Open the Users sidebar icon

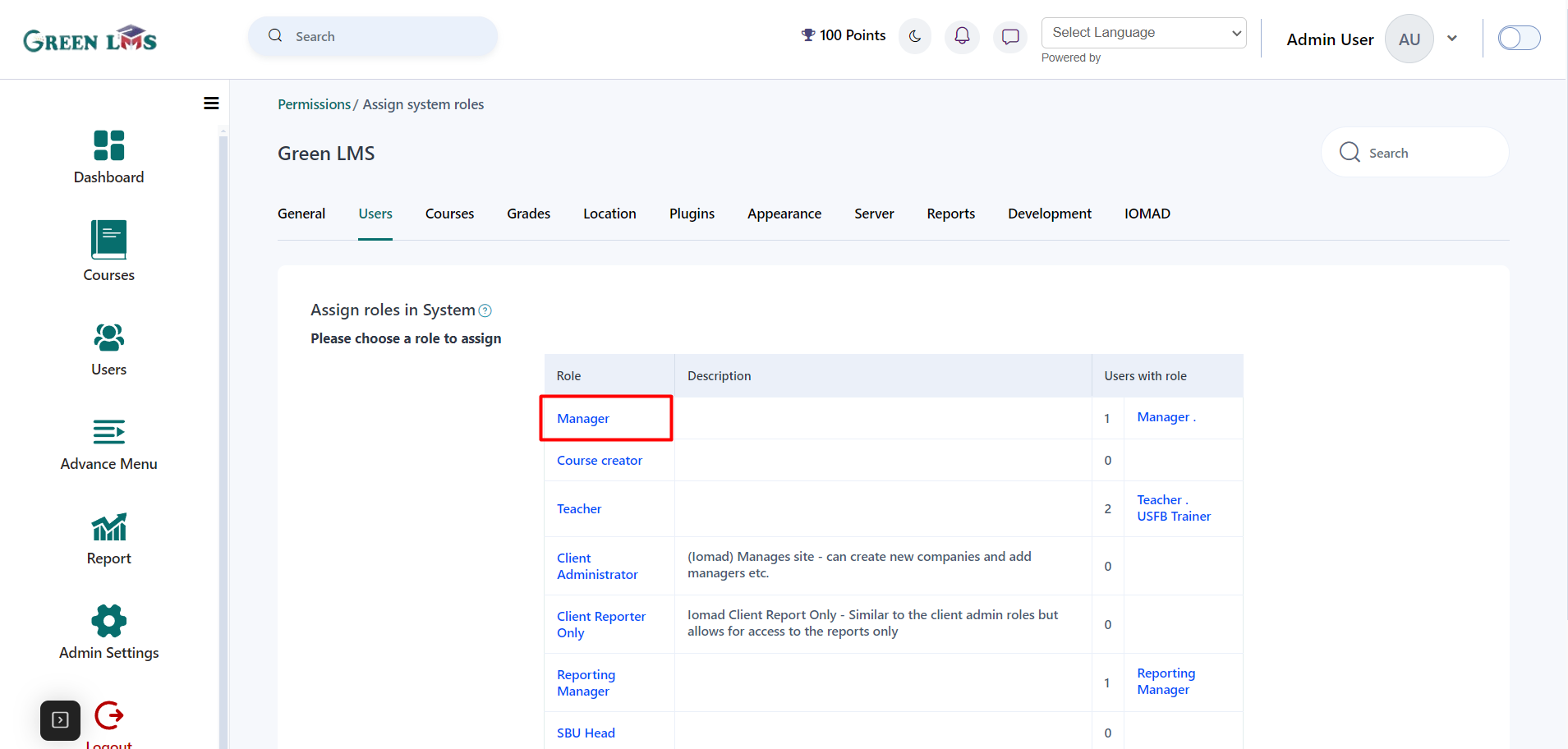[109, 337]
